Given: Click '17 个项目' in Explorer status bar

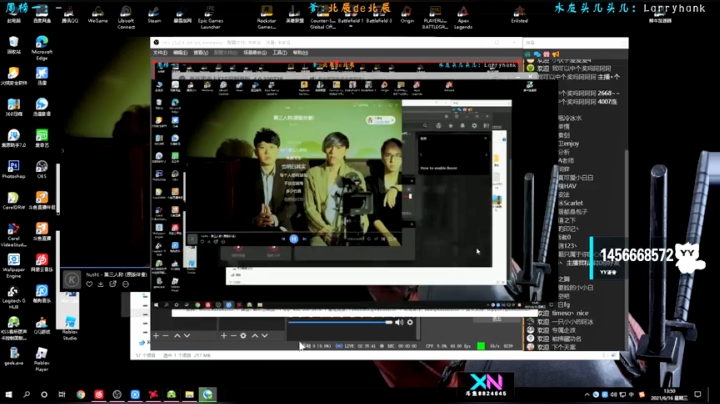Looking at the screenshot, I should [x=145, y=355].
